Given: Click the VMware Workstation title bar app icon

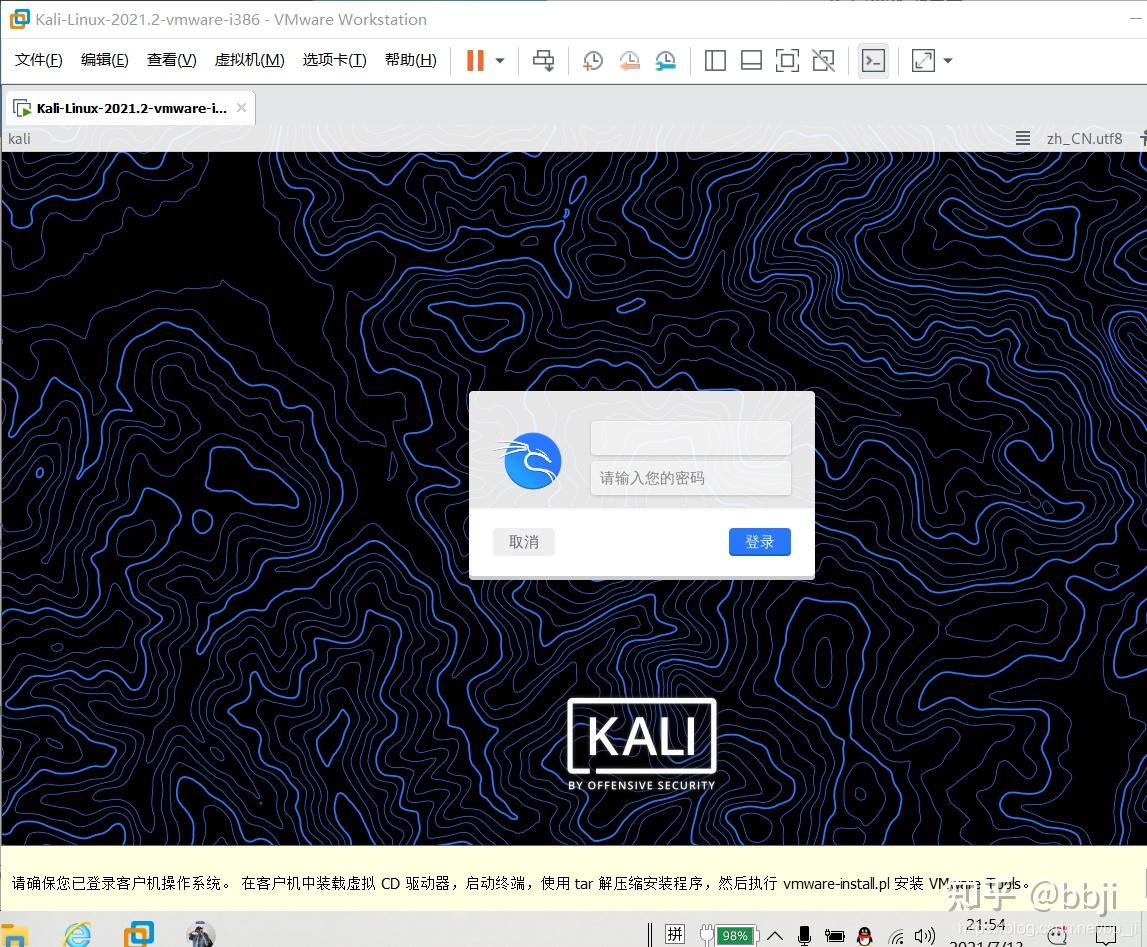Looking at the screenshot, I should [x=19, y=19].
